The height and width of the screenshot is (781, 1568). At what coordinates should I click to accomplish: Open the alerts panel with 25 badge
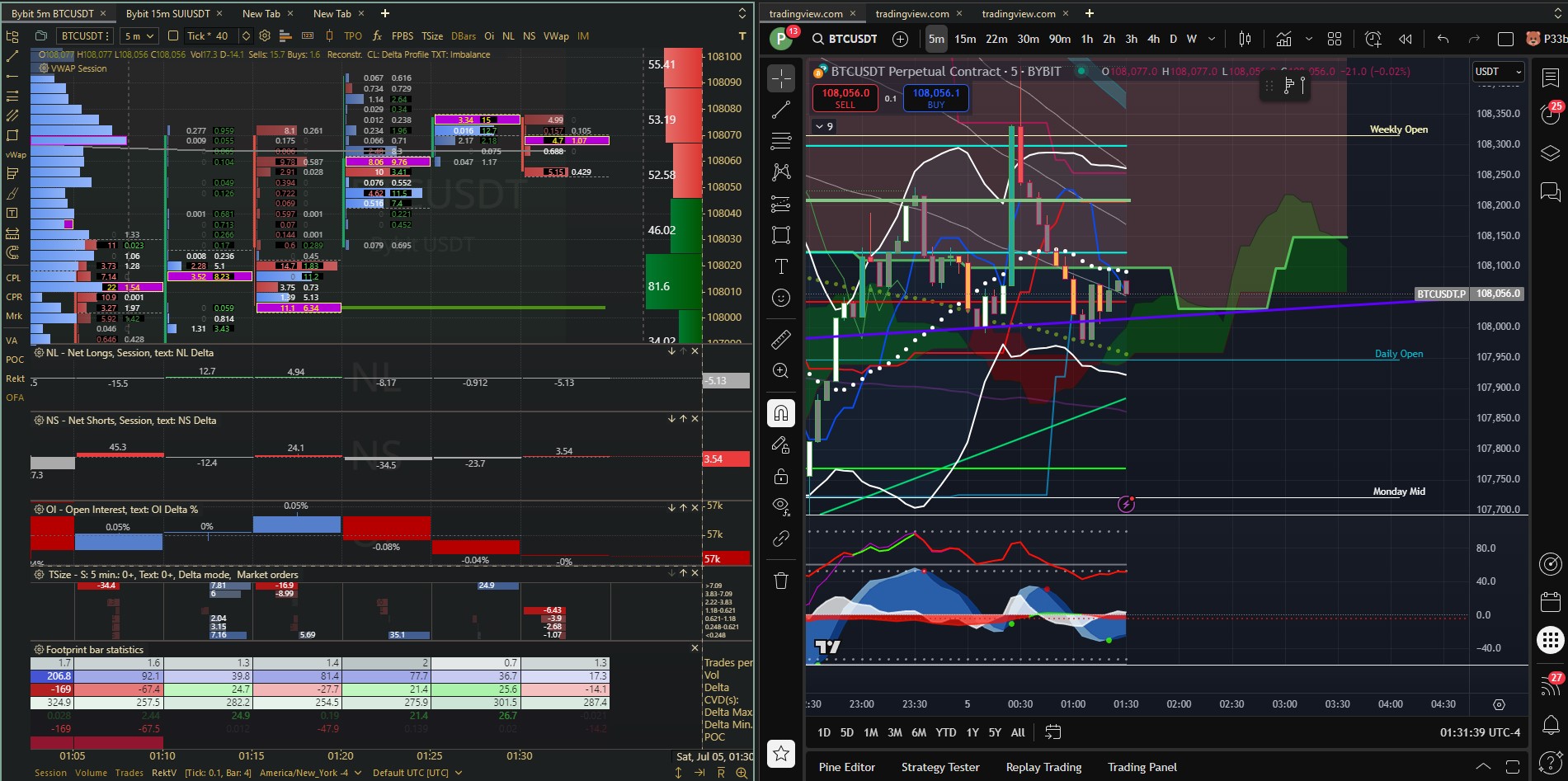[x=1551, y=115]
